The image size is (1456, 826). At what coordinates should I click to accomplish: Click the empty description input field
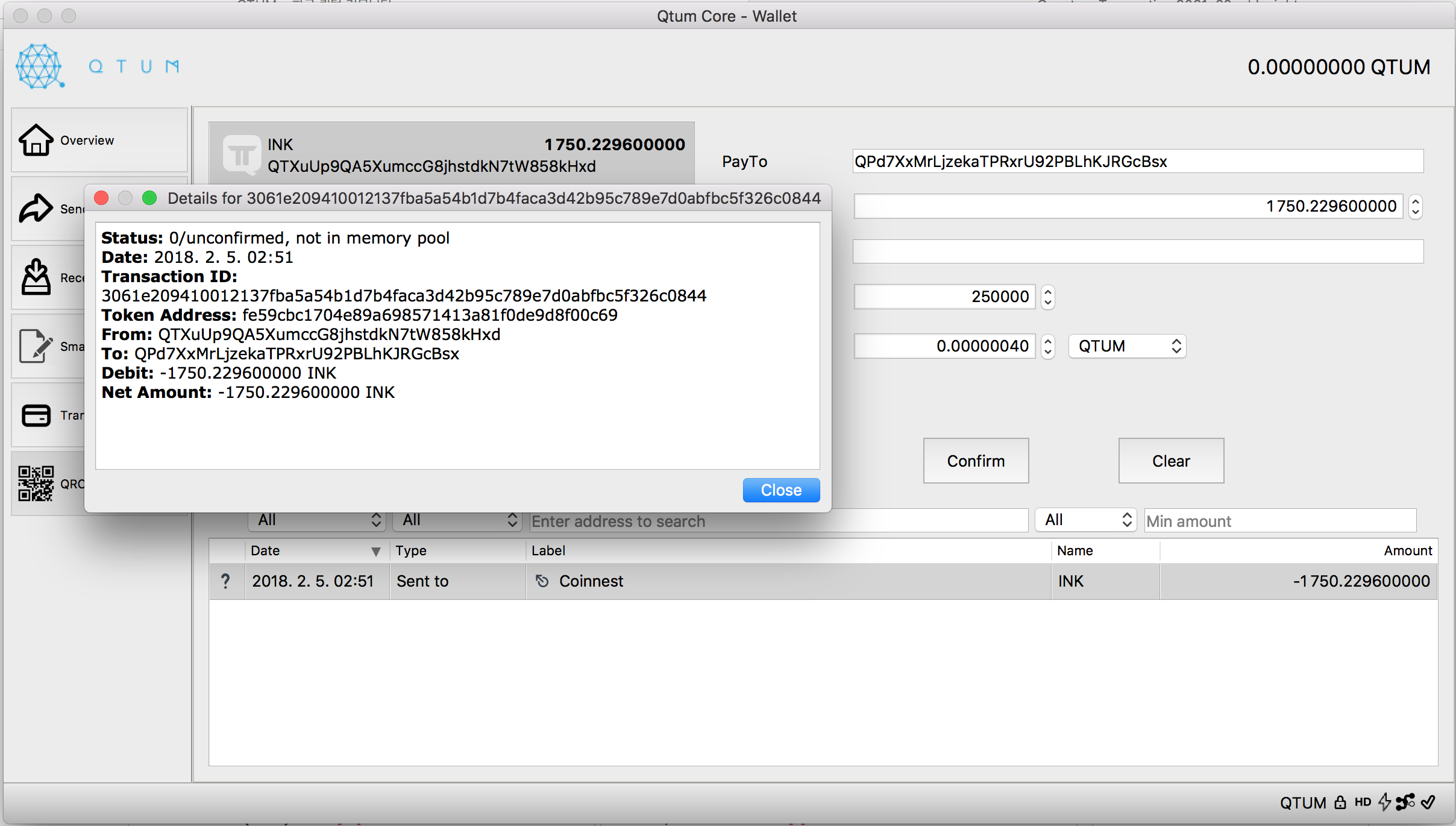coord(1138,251)
